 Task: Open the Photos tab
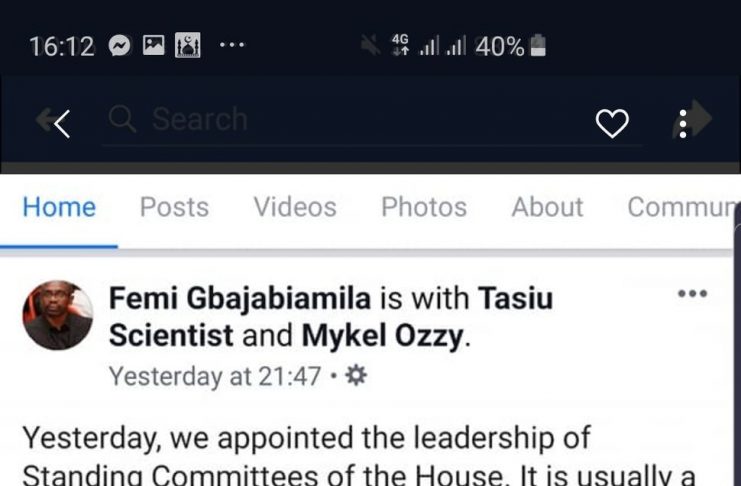click(x=424, y=207)
